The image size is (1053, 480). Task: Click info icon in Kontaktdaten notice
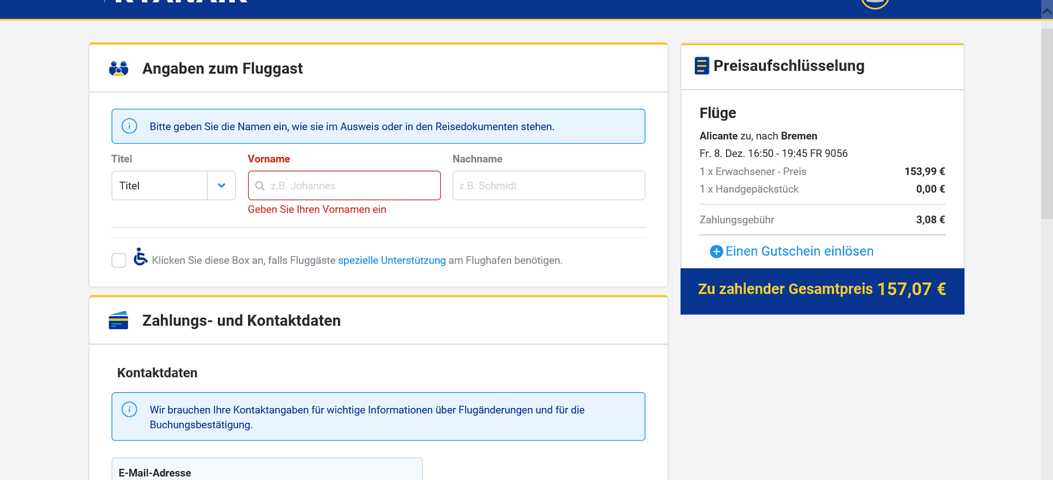(129, 409)
